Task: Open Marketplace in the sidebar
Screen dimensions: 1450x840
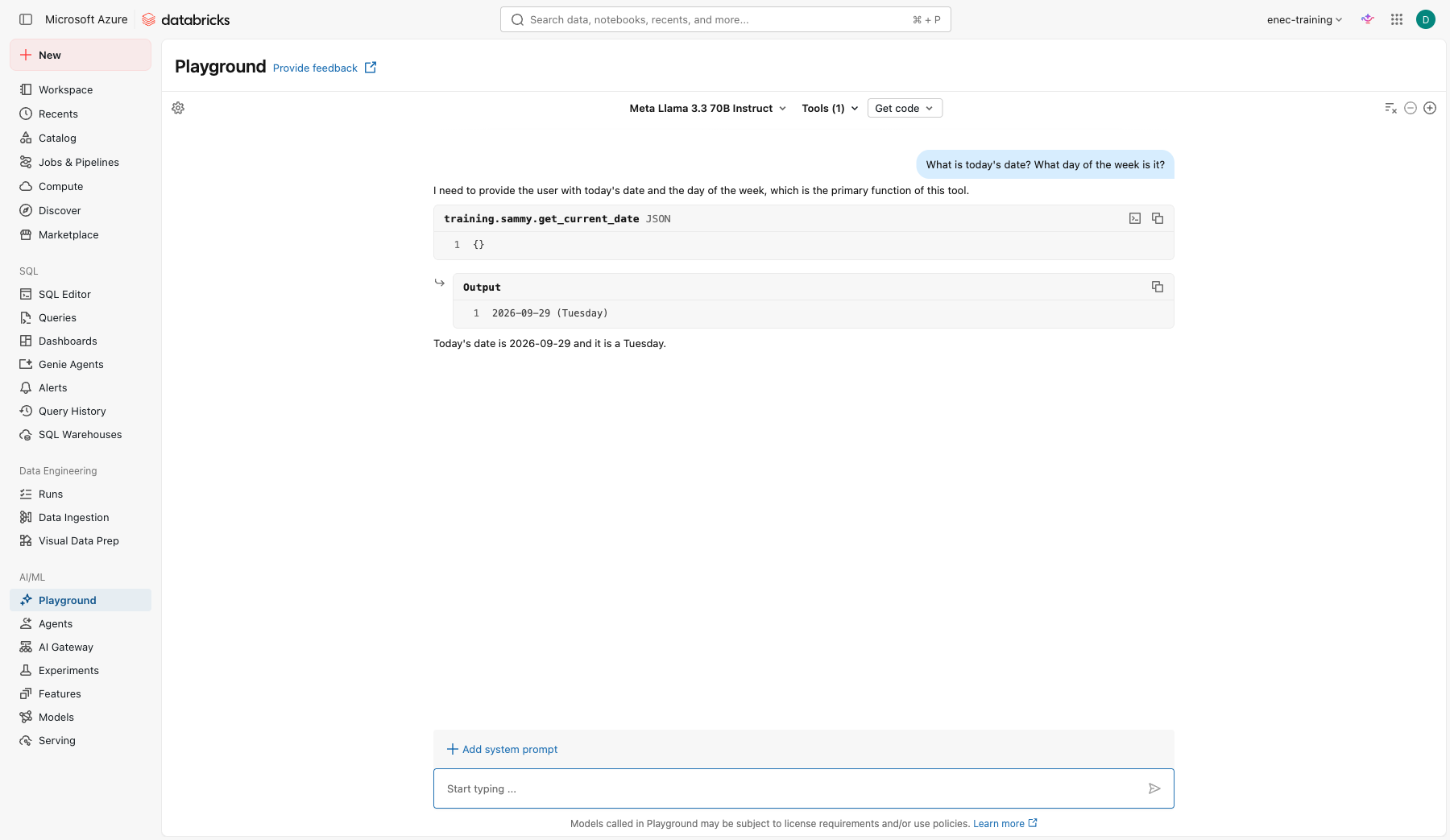Action: point(81,234)
